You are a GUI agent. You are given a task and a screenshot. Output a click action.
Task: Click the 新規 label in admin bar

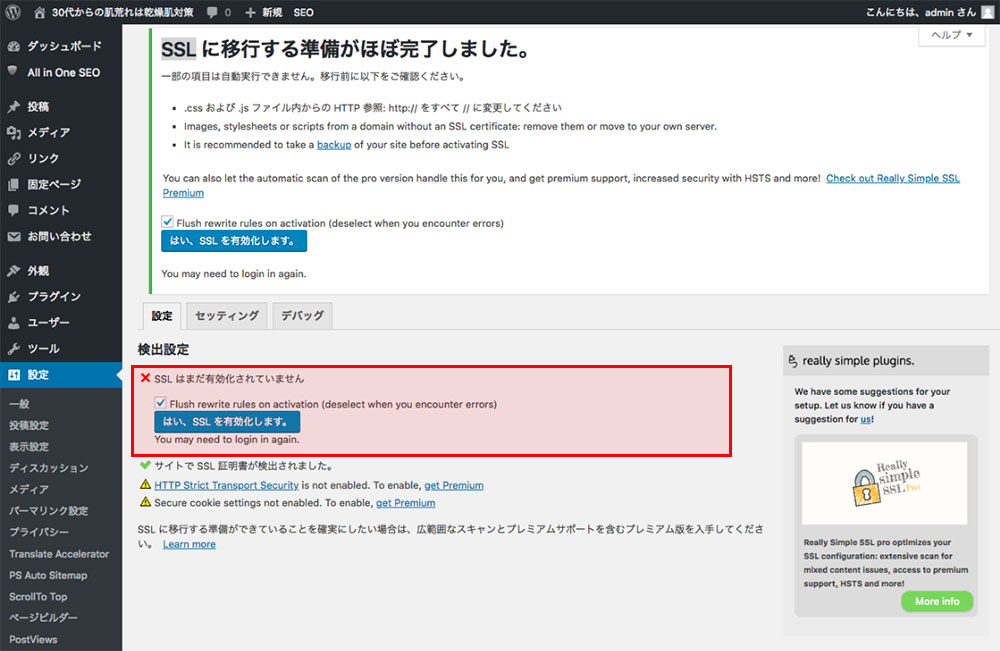(272, 12)
